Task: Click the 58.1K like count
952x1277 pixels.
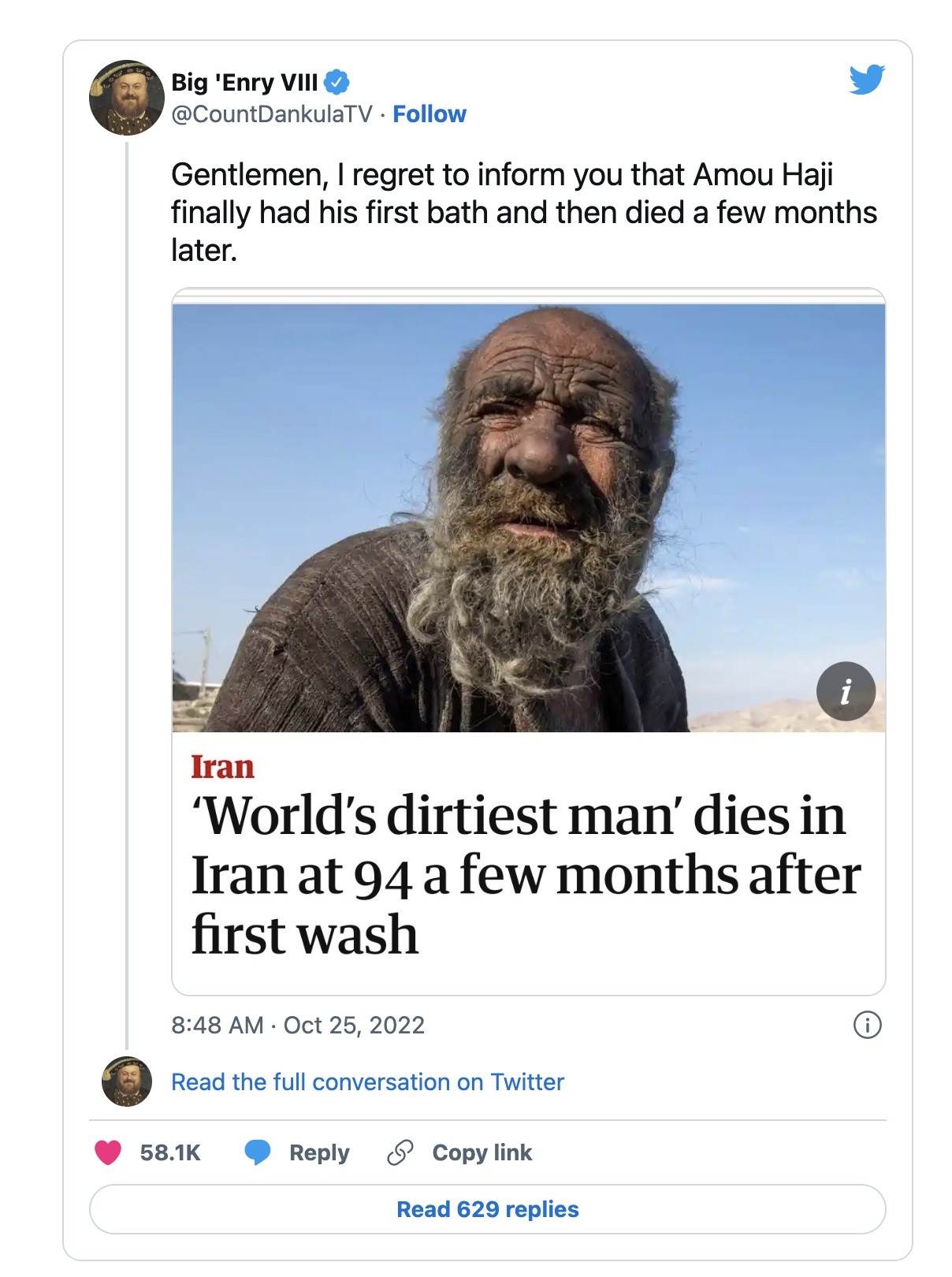Action: 170,1152
